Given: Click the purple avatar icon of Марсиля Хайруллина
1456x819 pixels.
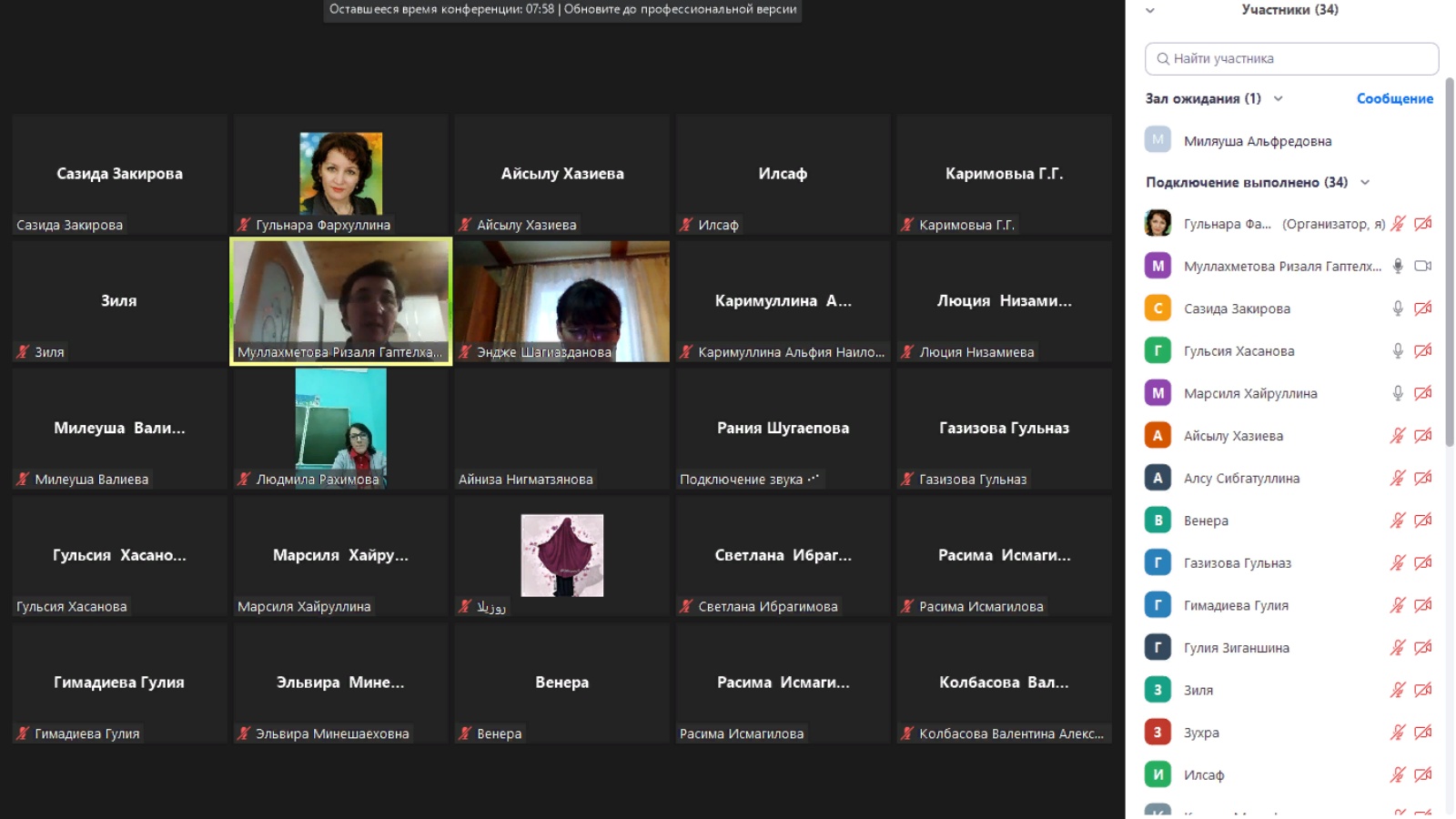Looking at the screenshot, I should tap(1158, 393).
